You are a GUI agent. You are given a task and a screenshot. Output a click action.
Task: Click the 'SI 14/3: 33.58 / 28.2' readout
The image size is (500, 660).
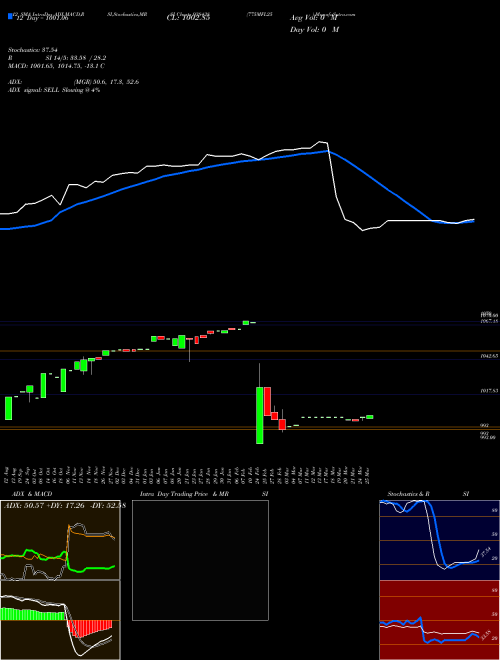click(x=76, y=58)
